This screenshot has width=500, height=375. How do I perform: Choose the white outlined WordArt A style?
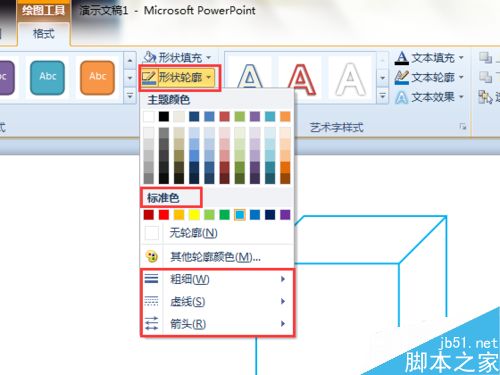(350, 79)
